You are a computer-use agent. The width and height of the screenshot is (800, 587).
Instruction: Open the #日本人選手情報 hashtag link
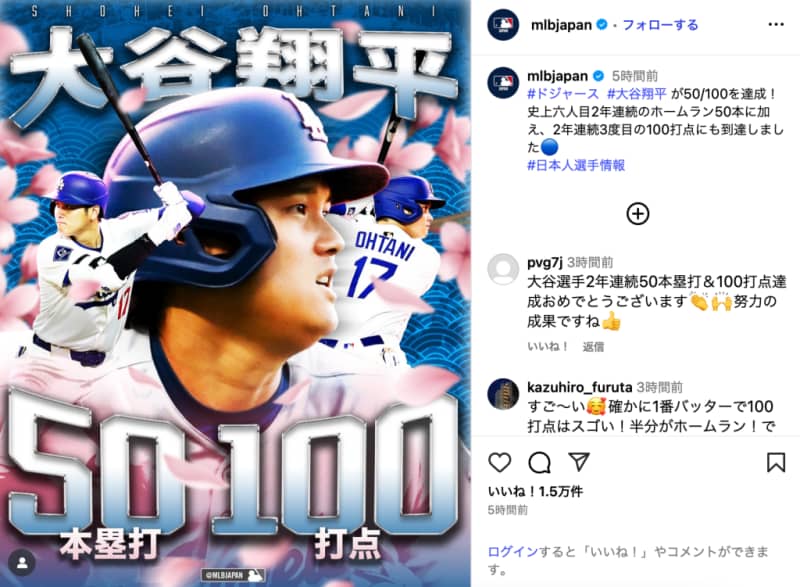[x=576, y=165]
